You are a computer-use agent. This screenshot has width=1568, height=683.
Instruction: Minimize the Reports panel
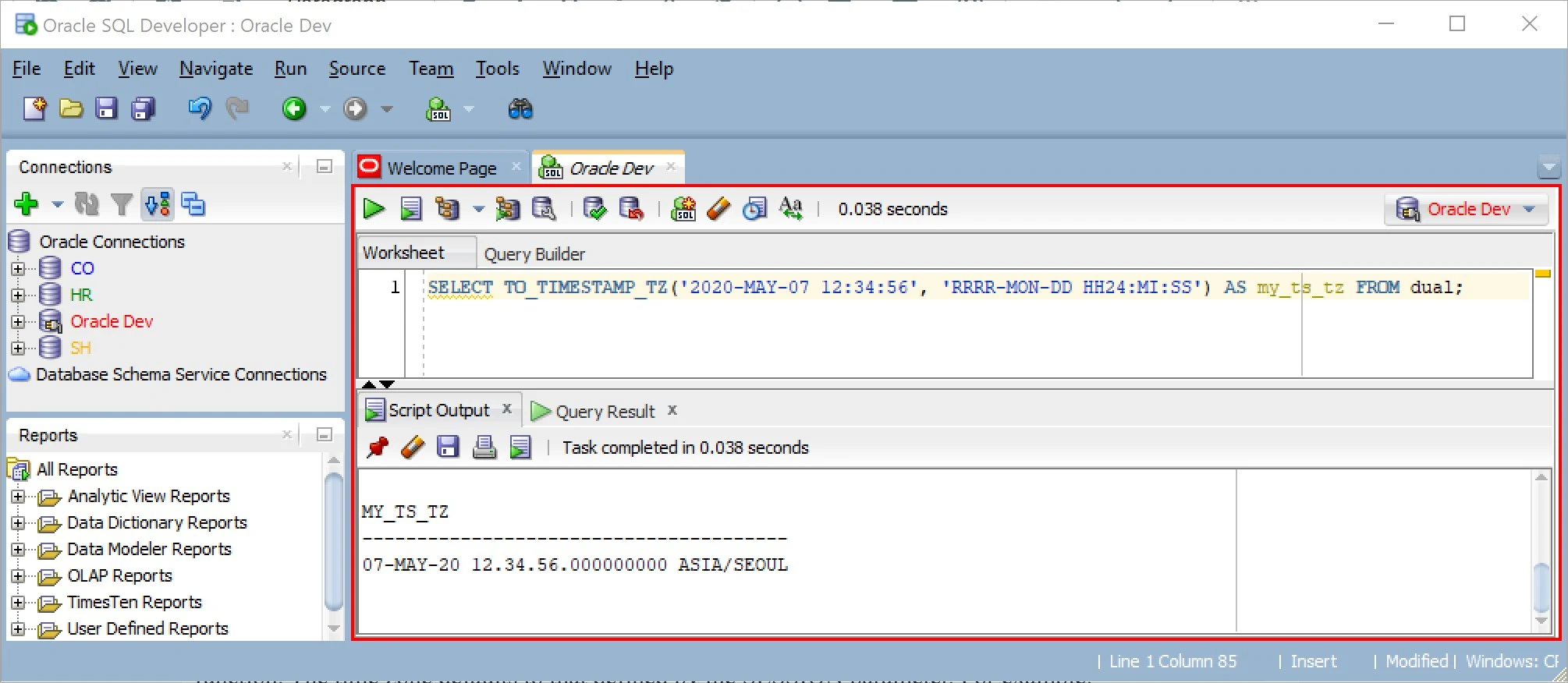pos(325,435)
